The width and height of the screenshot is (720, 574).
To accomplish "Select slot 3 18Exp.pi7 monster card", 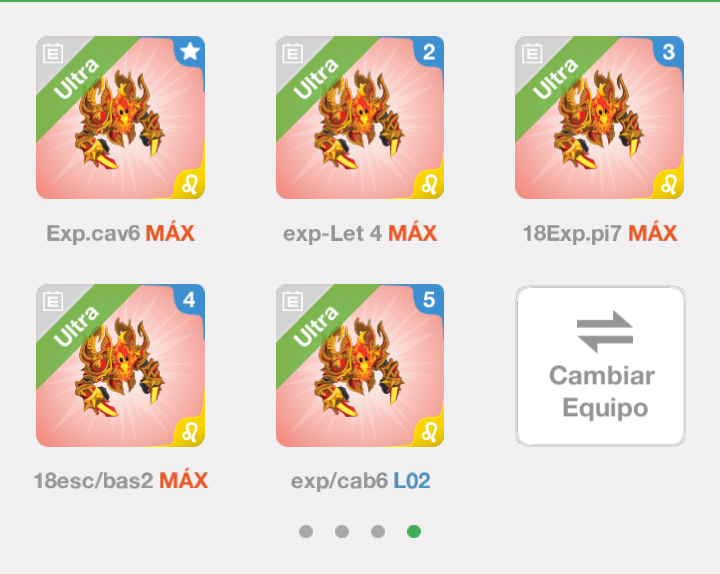I will (599, 118).
